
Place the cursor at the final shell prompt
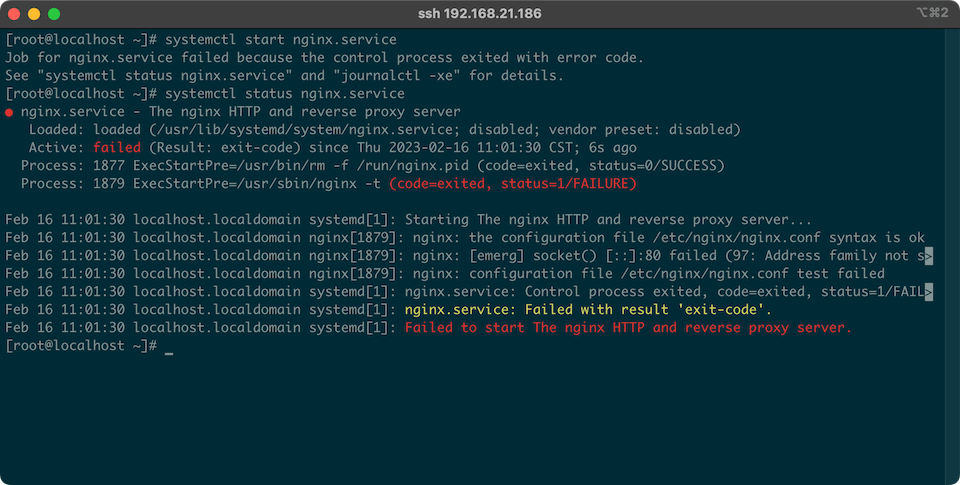pyautogui.click(x=169, y=346)
